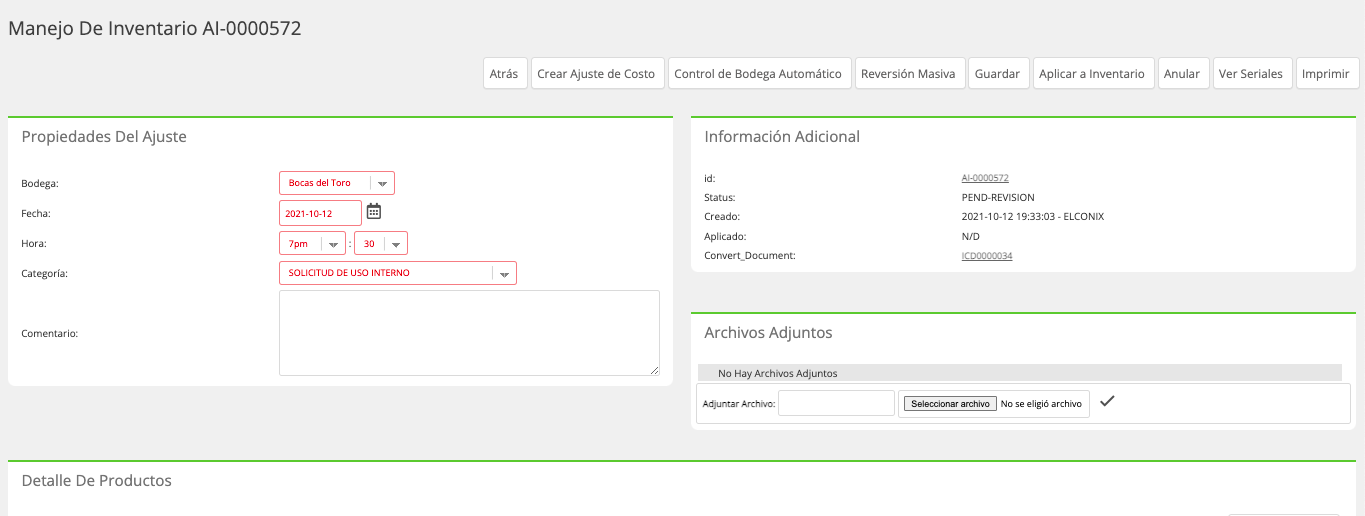Select created timestamp 2021-10-12 19:33:03 - ELCONIX

pos(1033,217)
